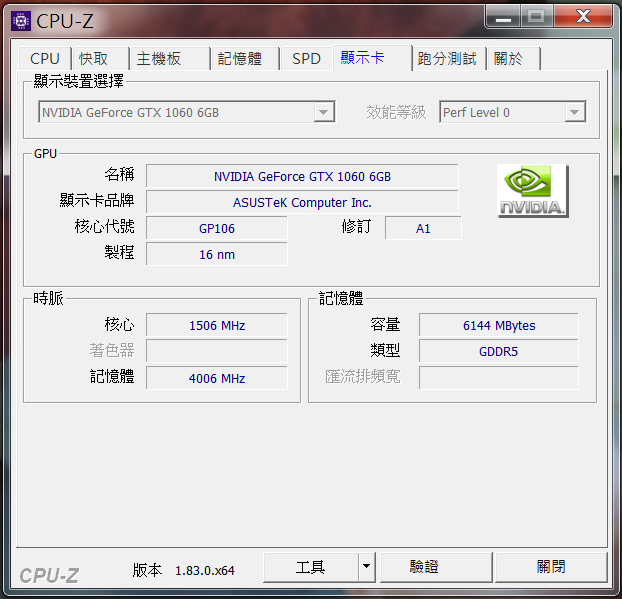Viewport: 622px width, 599px height.
Task: Click the version text 1.83.0.x64
Action: (205, 570)
